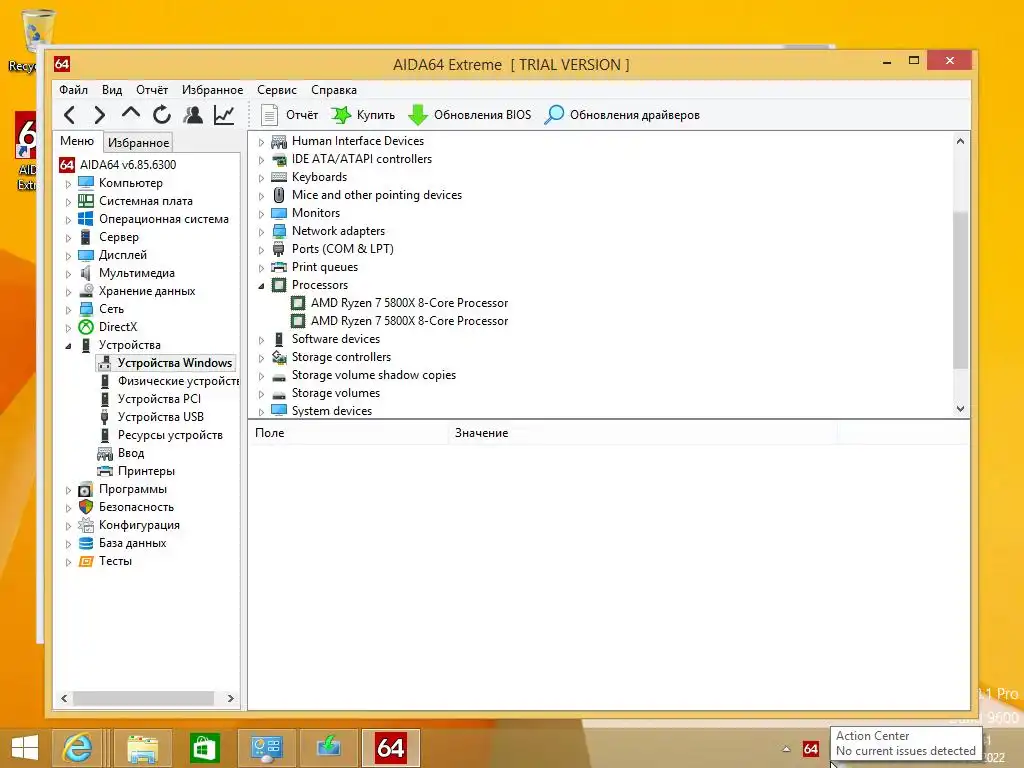Click the Refresh toolbar icon

(x=162, y=115)
